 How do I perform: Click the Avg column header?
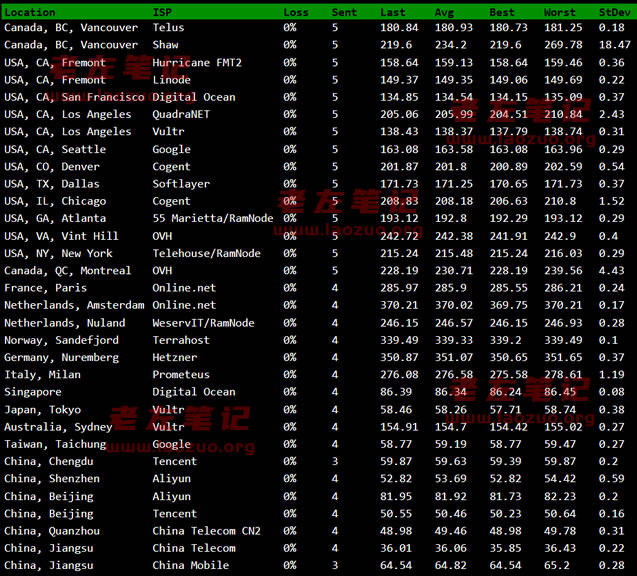click(x=444, y=12)
